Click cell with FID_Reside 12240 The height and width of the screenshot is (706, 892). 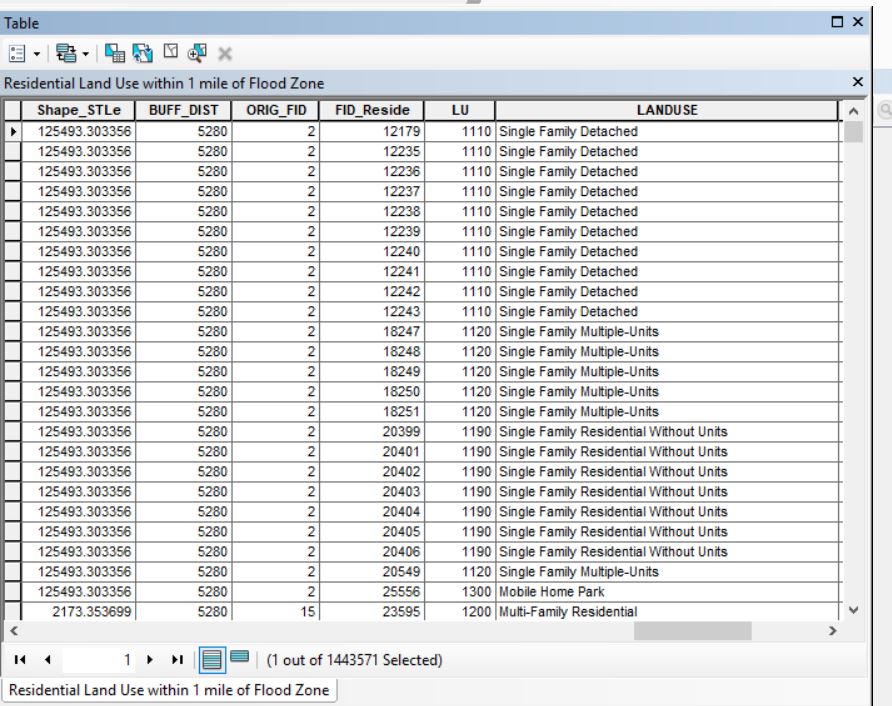point(372,251)
